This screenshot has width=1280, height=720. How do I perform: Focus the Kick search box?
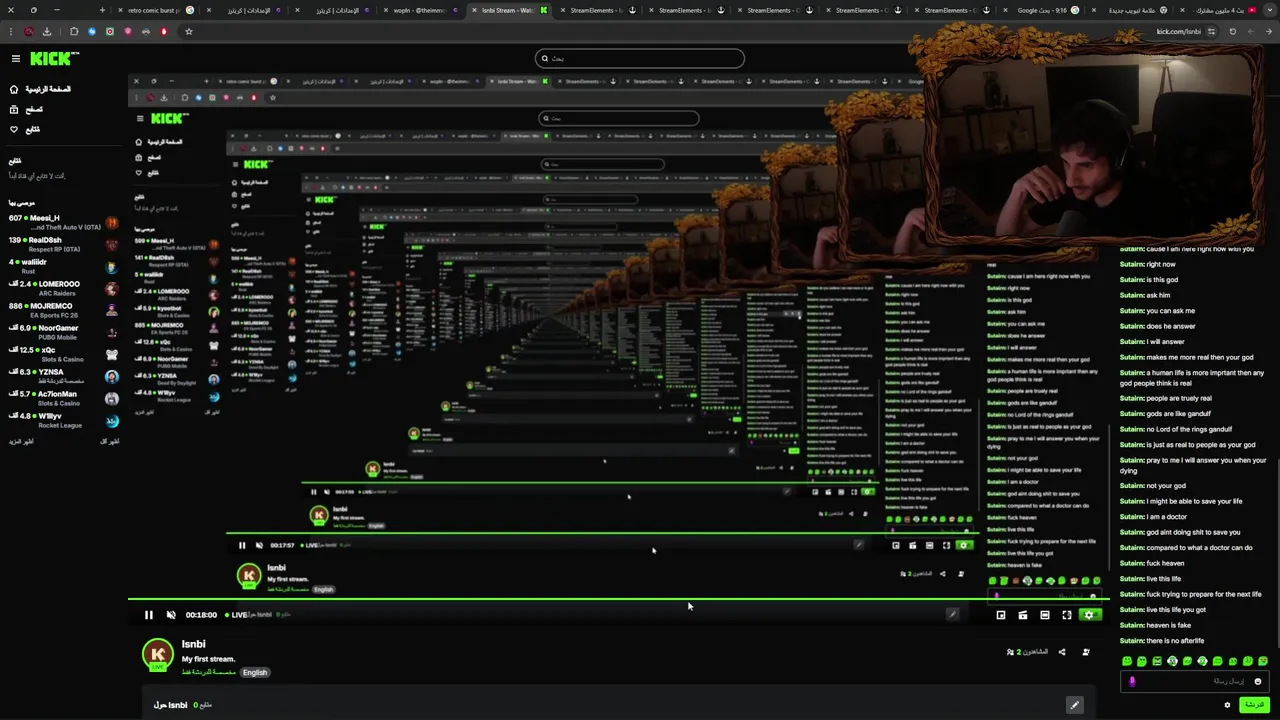[640, 58]
